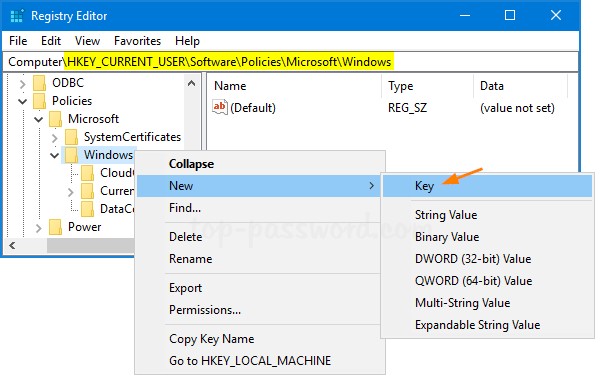Click the tree pane scroll-up arrow
Image resolution: width=595 pixels, height=375 pixels.
[192, 83]
